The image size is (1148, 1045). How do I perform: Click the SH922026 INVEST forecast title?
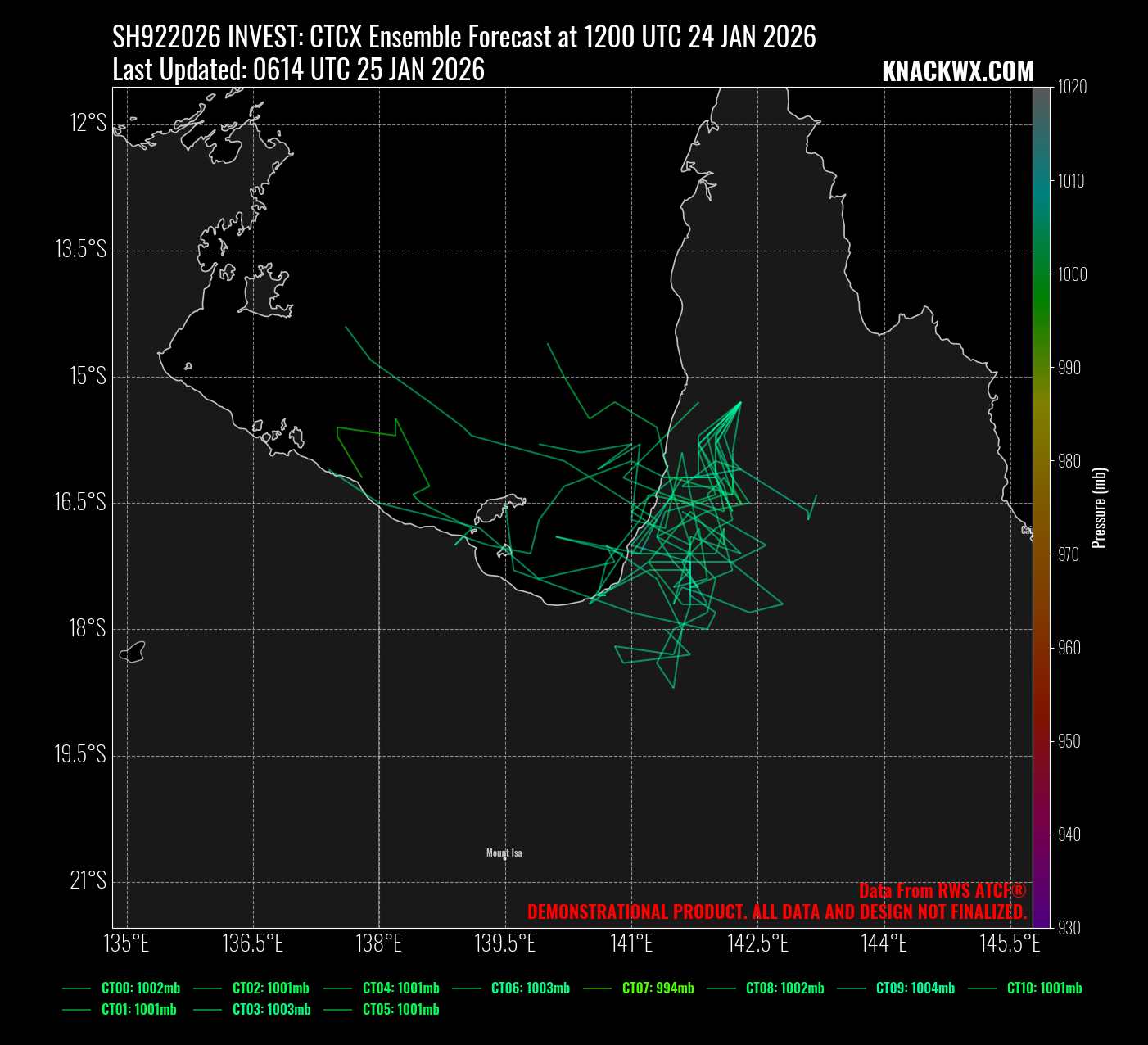pyautogui.click(x=464, y=38)
